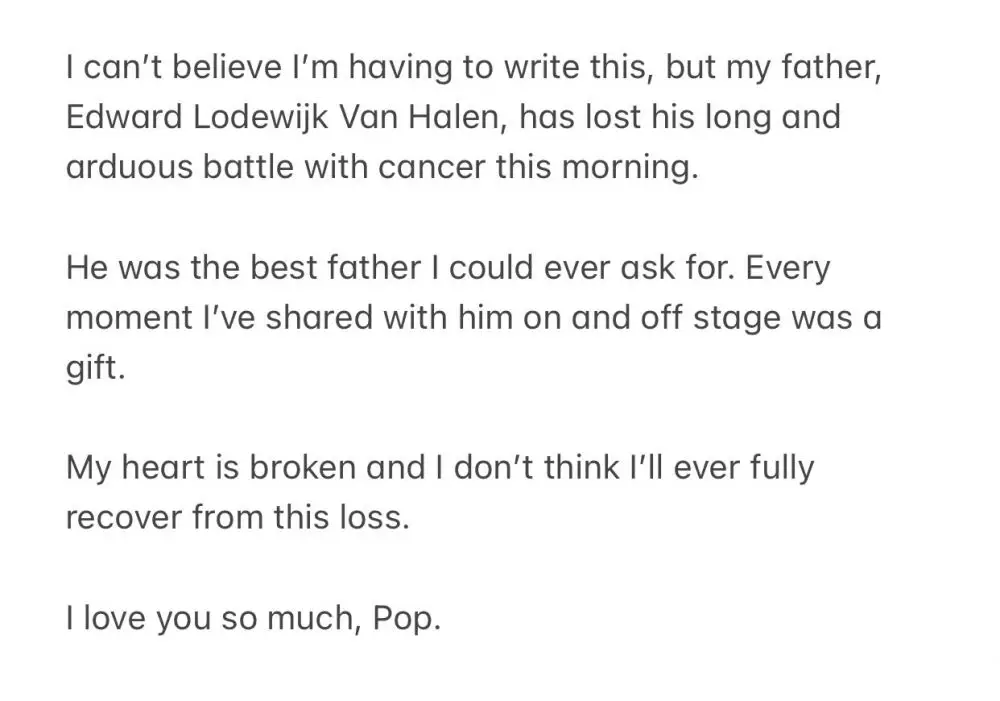Screen dimensions: 1000x701
Task: Click the phrase "I love you so much"
Action: [x=210, y=619]
